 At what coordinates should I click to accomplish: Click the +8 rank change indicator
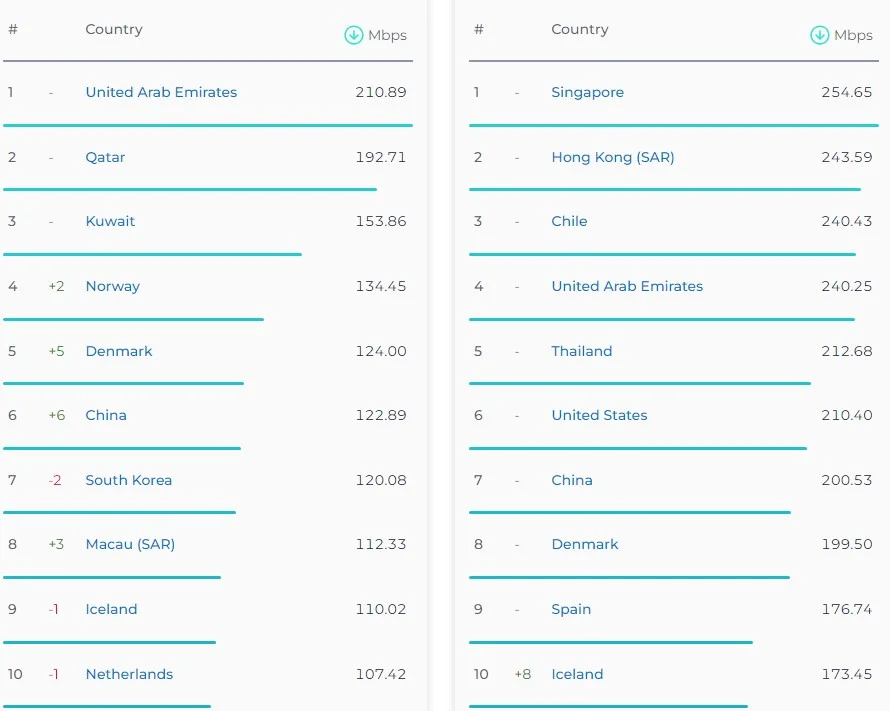tap(522, 674)
